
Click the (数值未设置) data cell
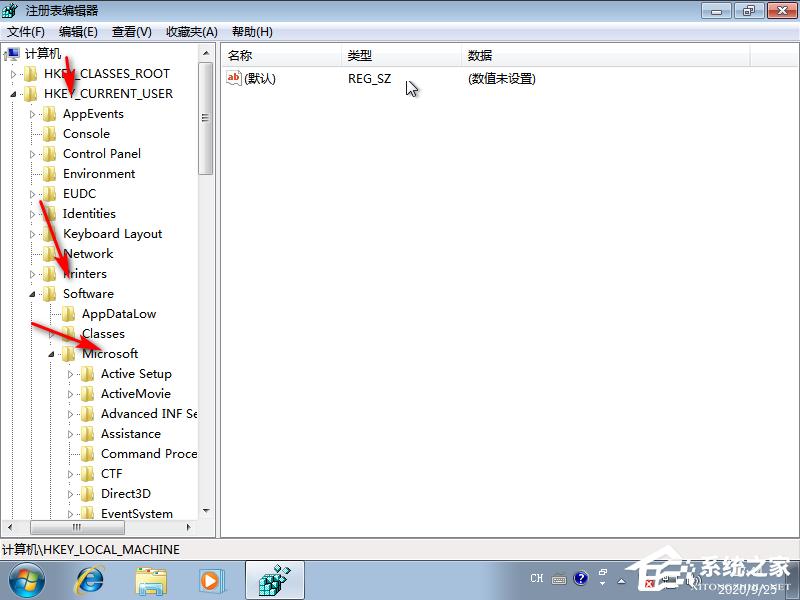(x=502, y=79)
